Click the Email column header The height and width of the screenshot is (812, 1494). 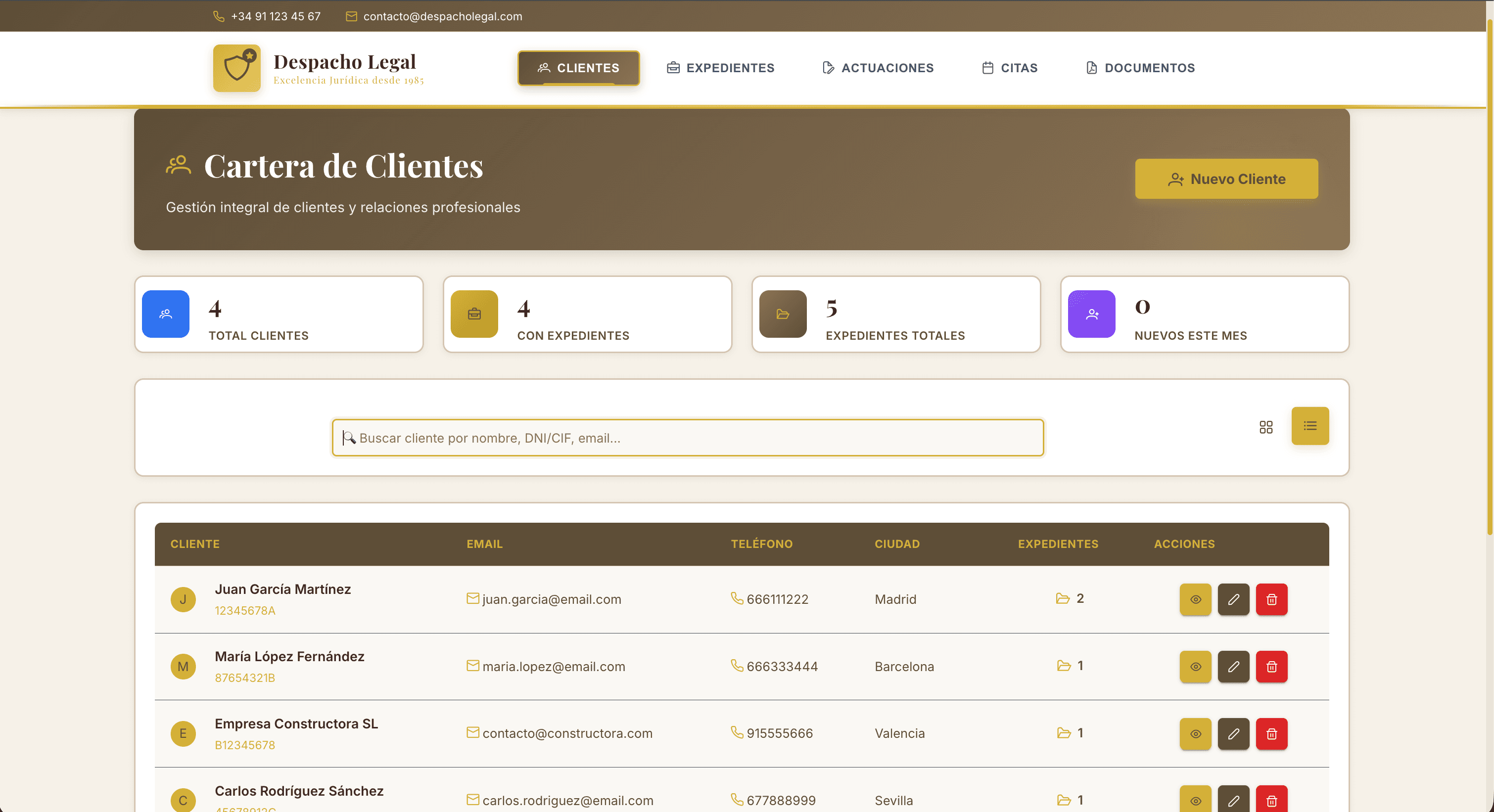coord(484,543)
